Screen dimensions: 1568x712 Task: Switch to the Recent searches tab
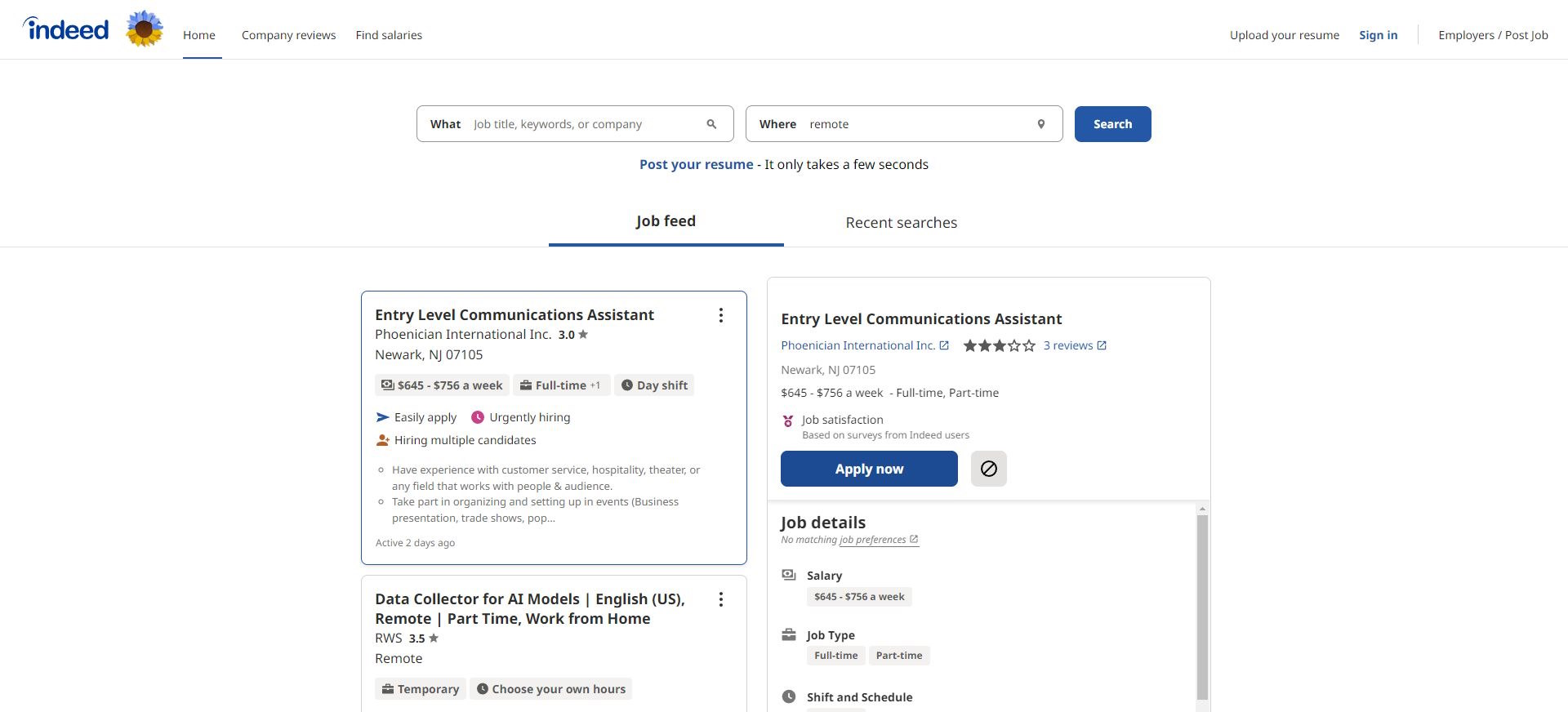click(902, 223)
